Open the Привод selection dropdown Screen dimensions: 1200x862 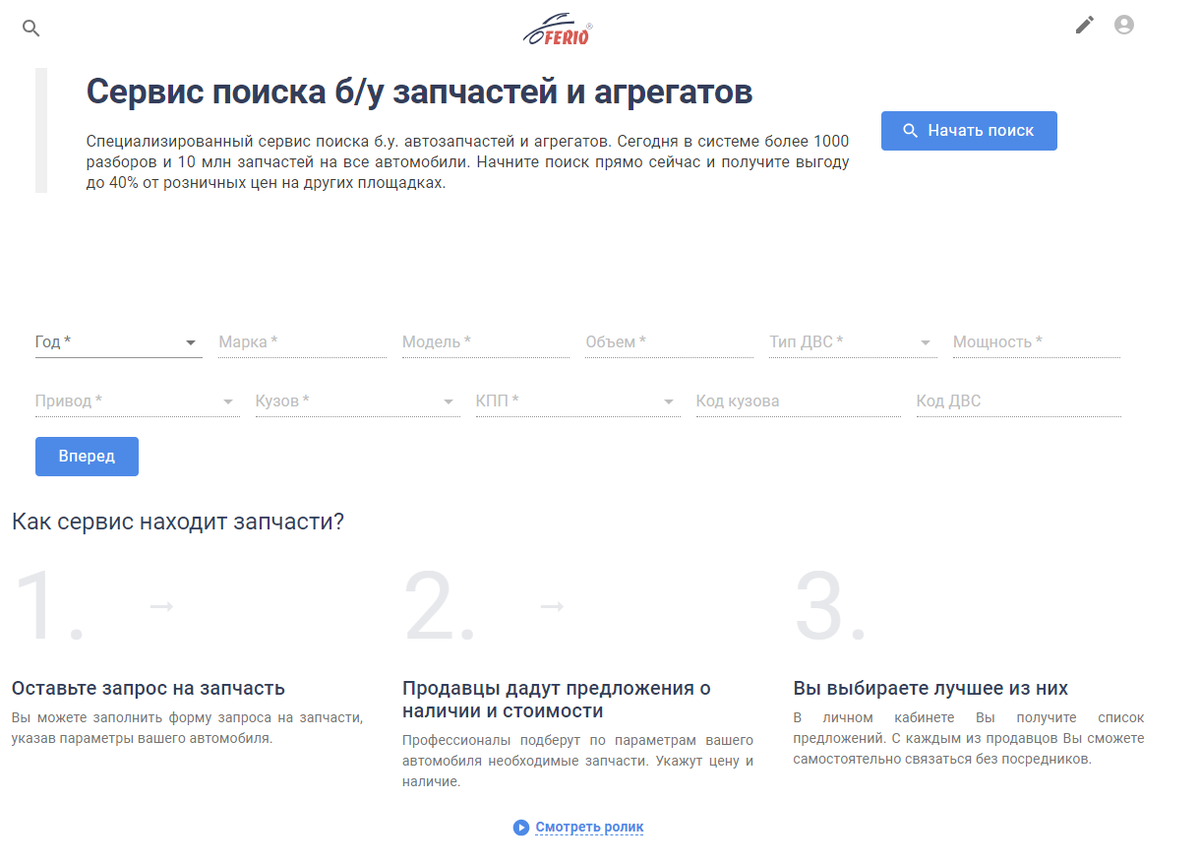tap(228, 401)
